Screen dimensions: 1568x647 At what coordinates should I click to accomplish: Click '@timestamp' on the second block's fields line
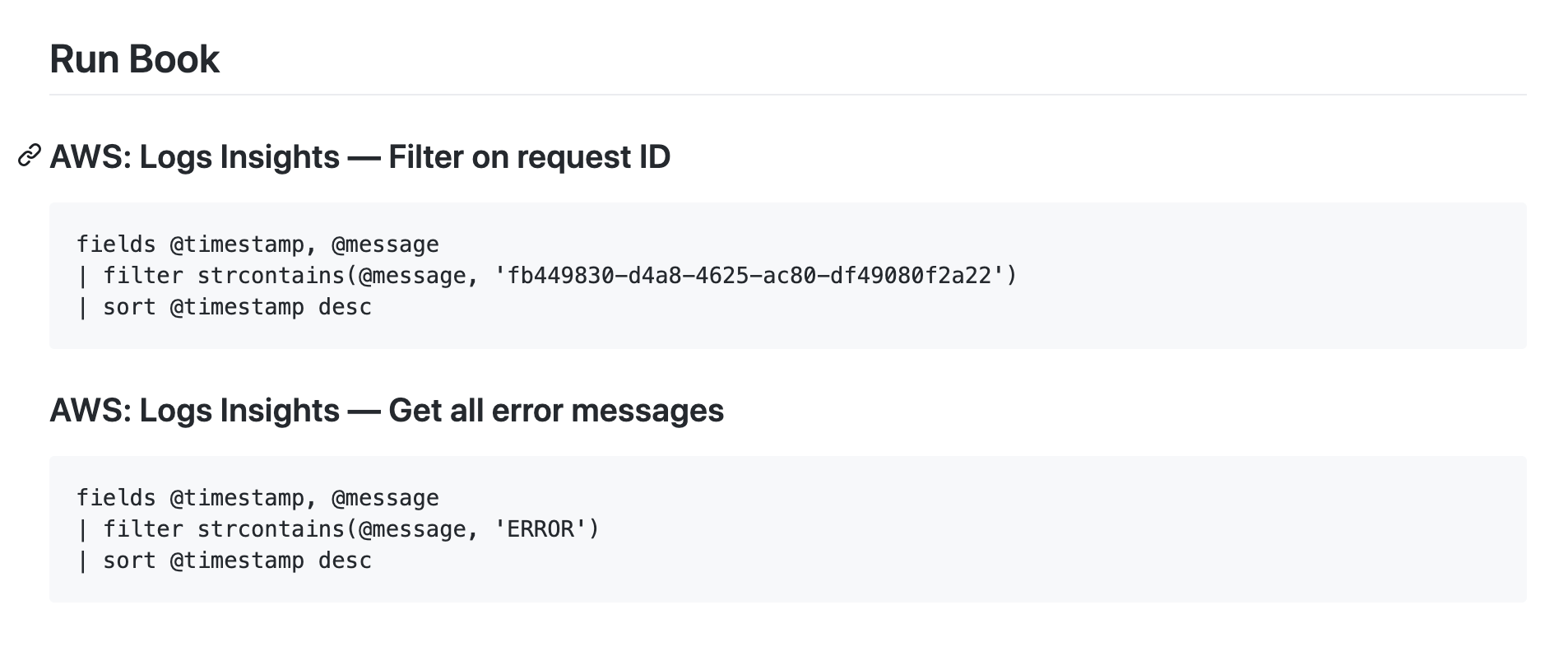pos(236,498)
